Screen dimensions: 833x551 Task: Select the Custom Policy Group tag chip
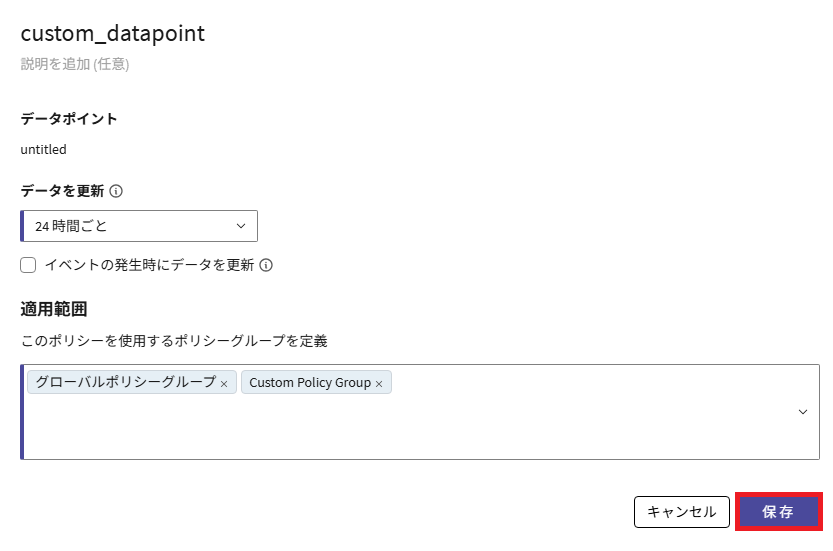tap(309, 383)
